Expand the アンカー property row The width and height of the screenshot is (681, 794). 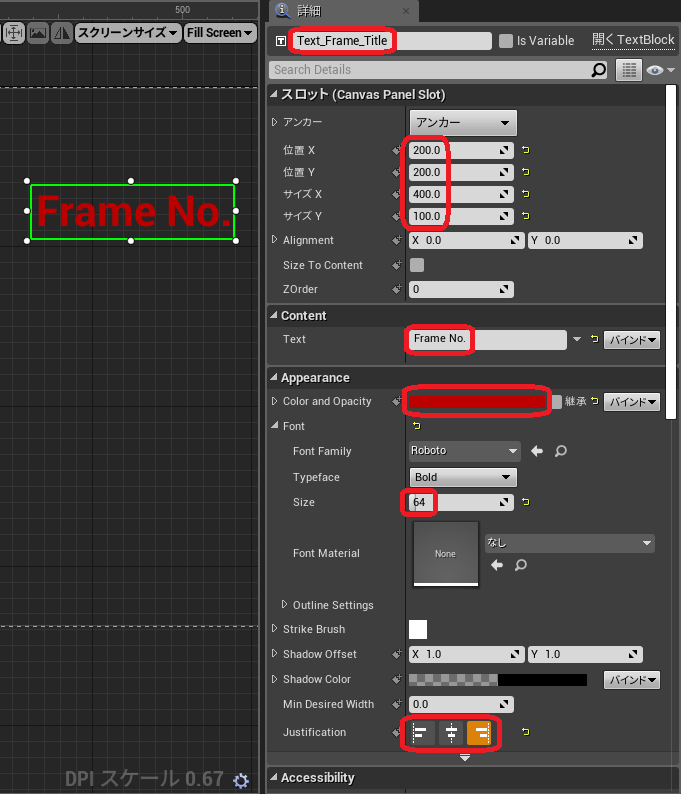[274, 122]
